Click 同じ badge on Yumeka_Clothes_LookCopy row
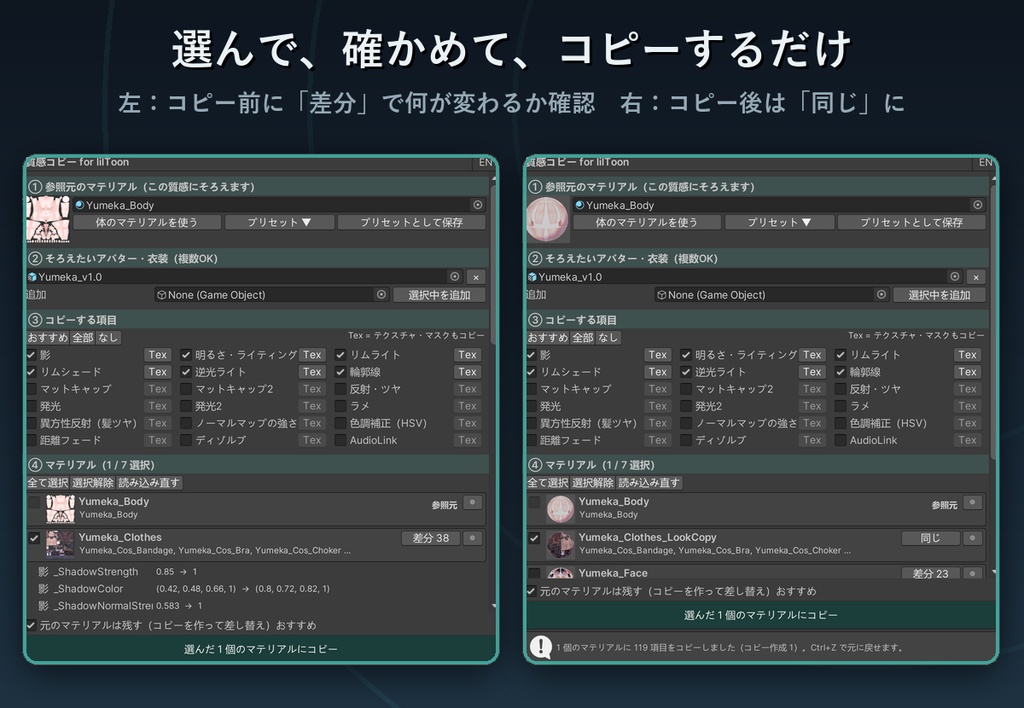 coord(931,538)
